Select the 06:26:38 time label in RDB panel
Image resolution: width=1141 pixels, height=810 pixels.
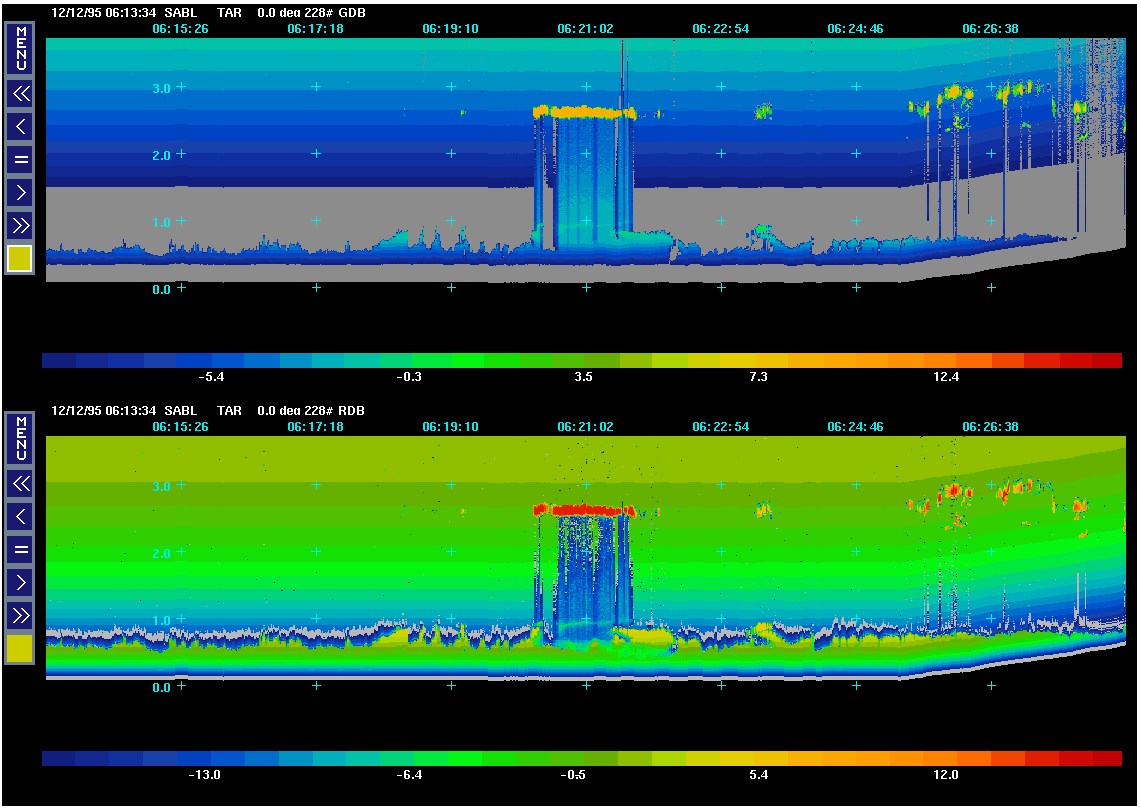pos(990,427)
